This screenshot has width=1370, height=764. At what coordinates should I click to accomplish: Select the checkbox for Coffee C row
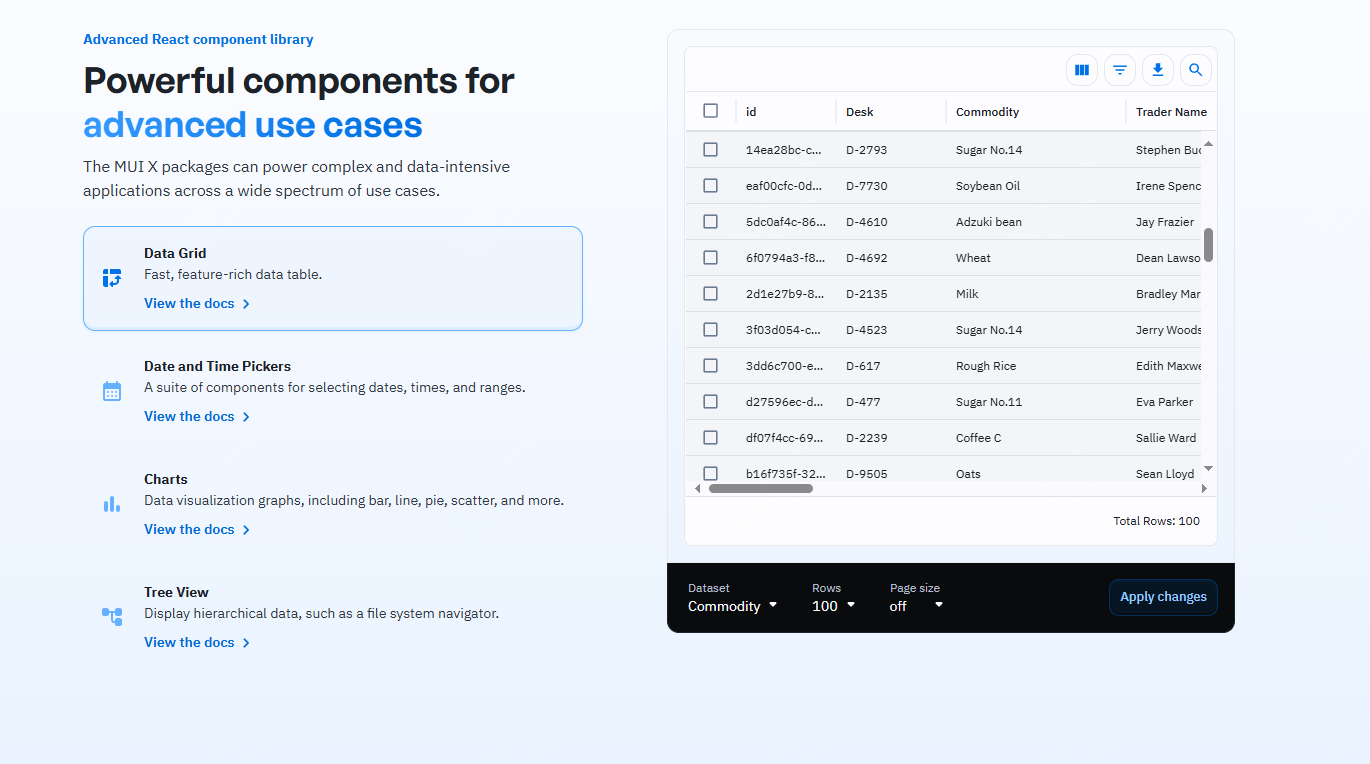click(x=710, y=438)
